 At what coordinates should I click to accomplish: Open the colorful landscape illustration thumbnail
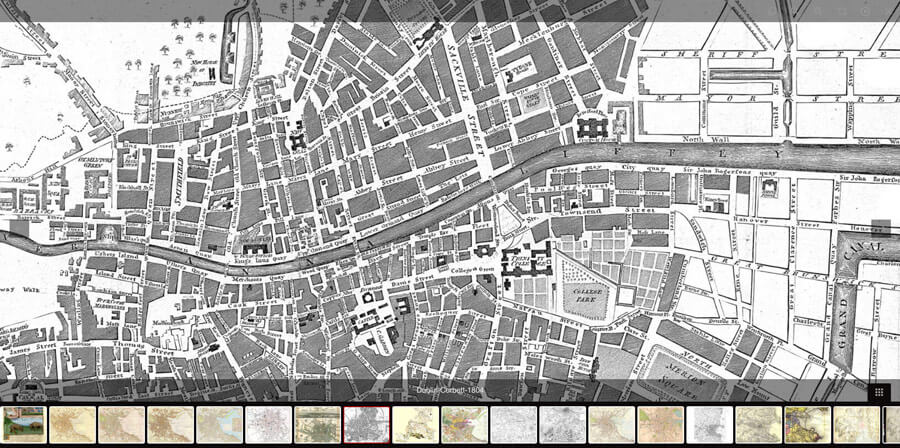click(23, 424)
